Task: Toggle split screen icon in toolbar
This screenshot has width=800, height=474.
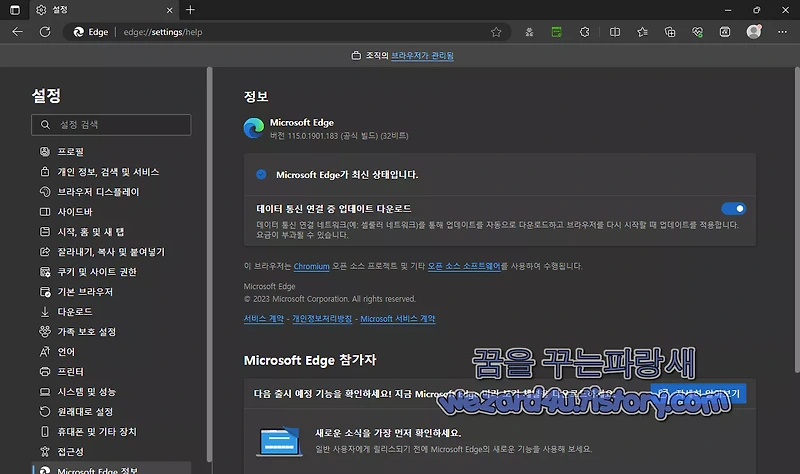Action: coord(615,32)
